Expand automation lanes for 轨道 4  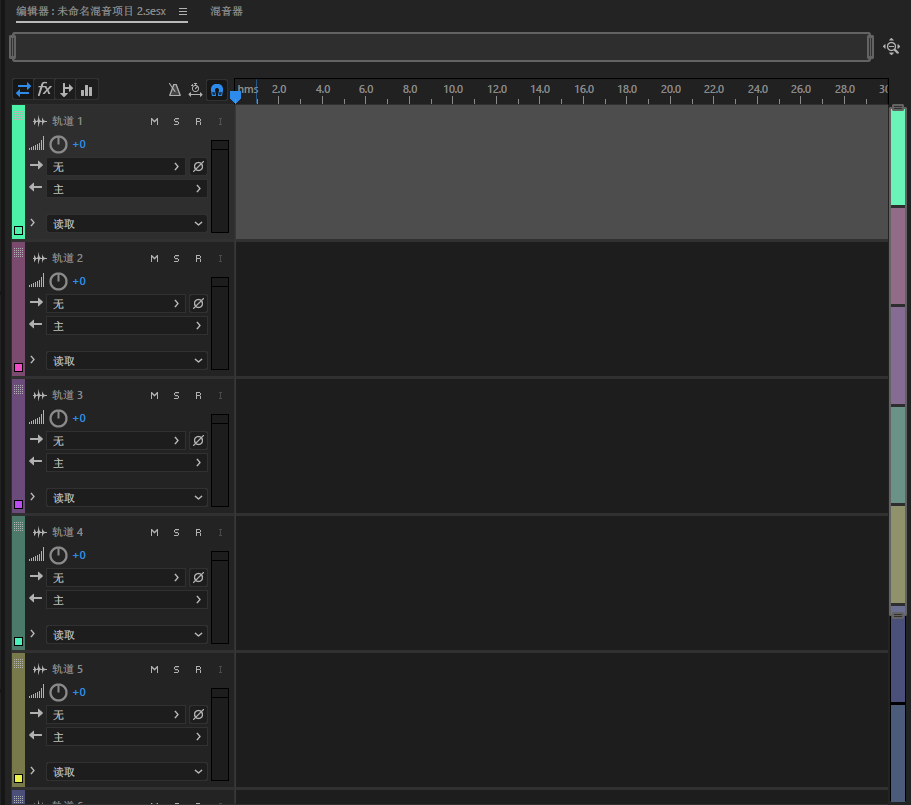(33, 634)
